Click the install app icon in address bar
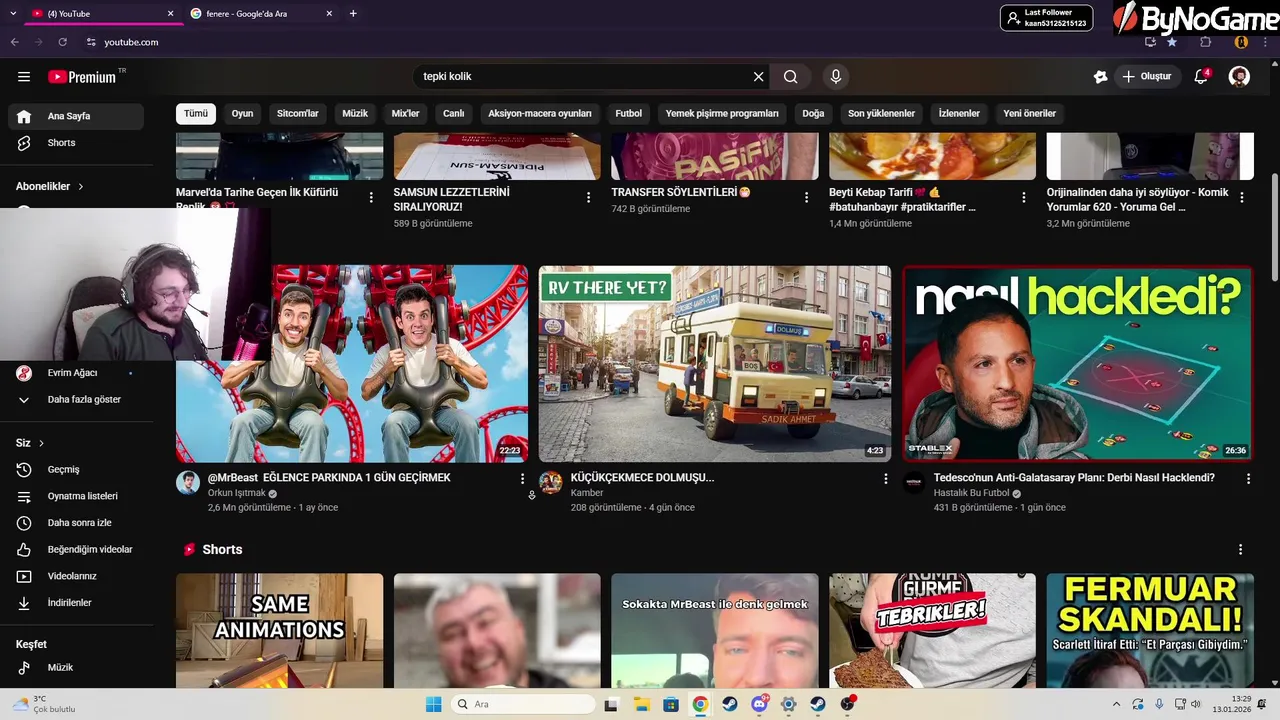The image size is (1280, 720). [x=1150, y=42]
